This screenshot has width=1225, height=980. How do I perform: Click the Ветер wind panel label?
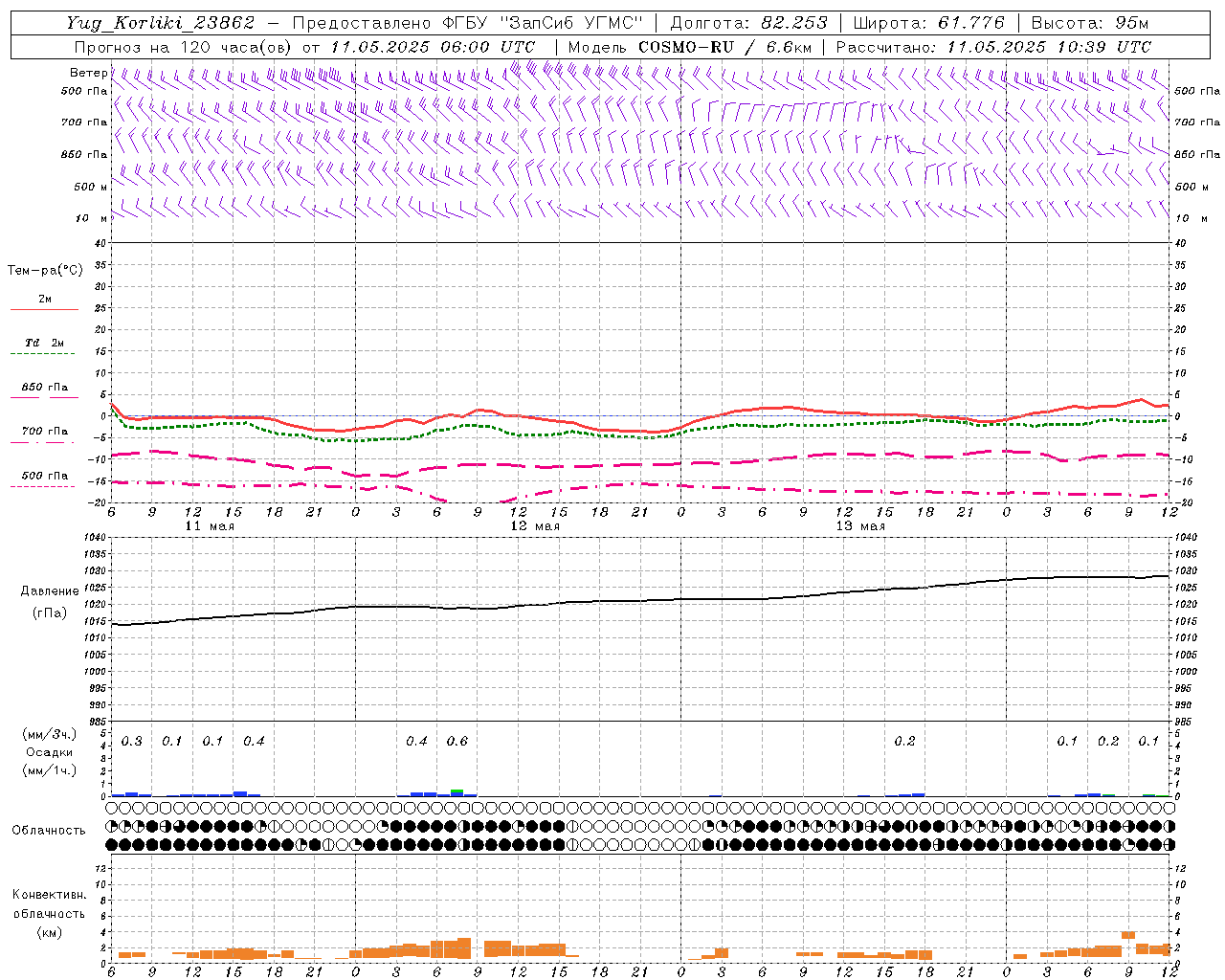[x=88, y=73]
